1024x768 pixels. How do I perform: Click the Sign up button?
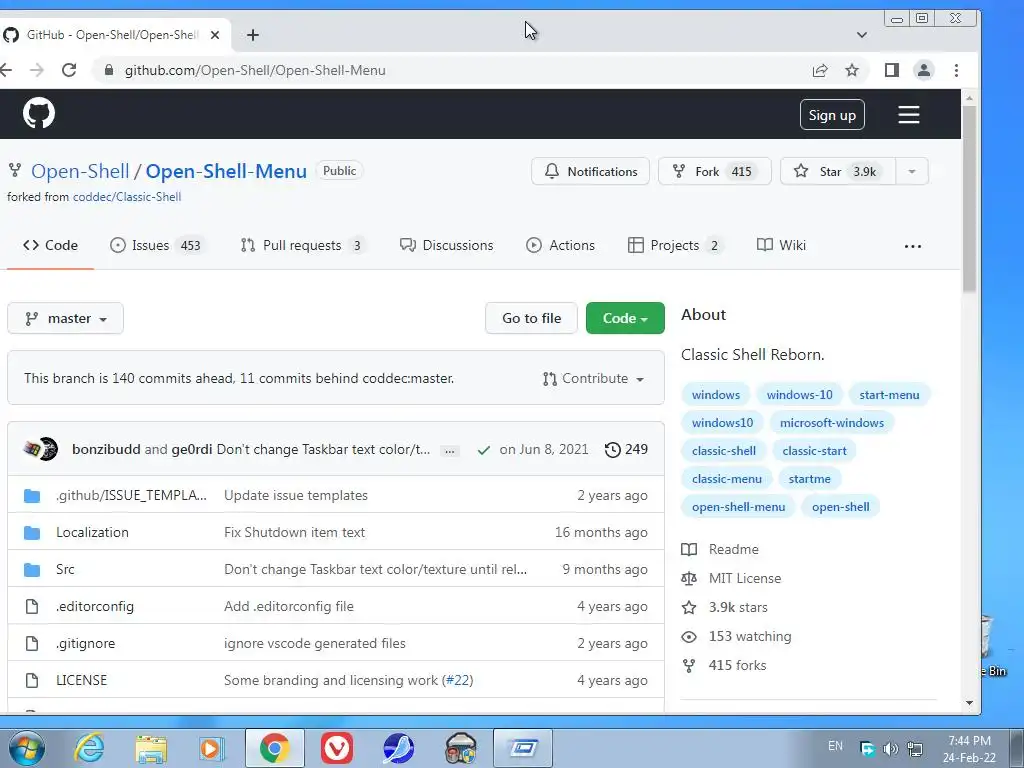832,115
